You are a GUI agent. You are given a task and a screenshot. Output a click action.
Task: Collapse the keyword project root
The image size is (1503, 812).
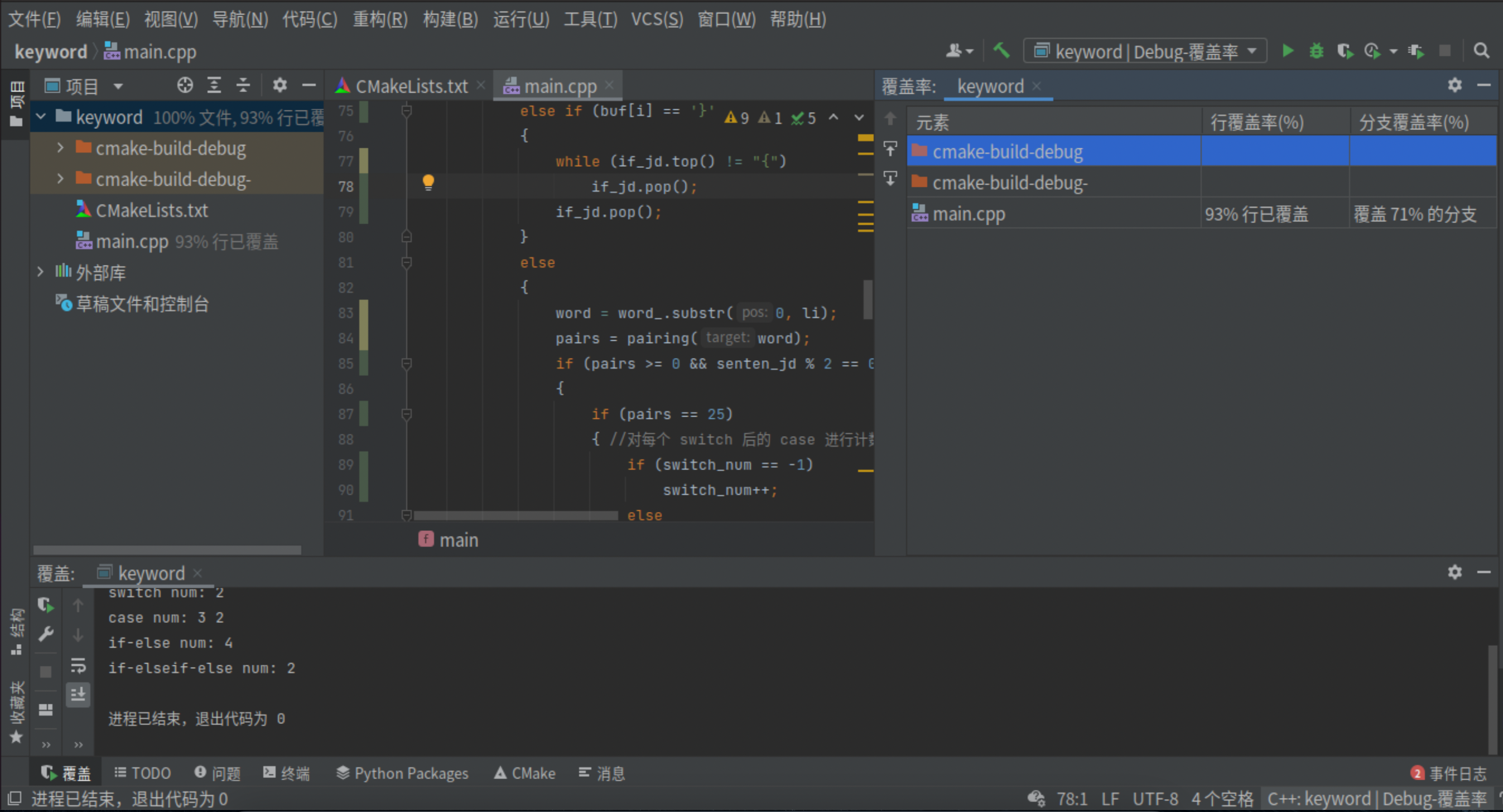pyautogui.click(x=41, y=117)
